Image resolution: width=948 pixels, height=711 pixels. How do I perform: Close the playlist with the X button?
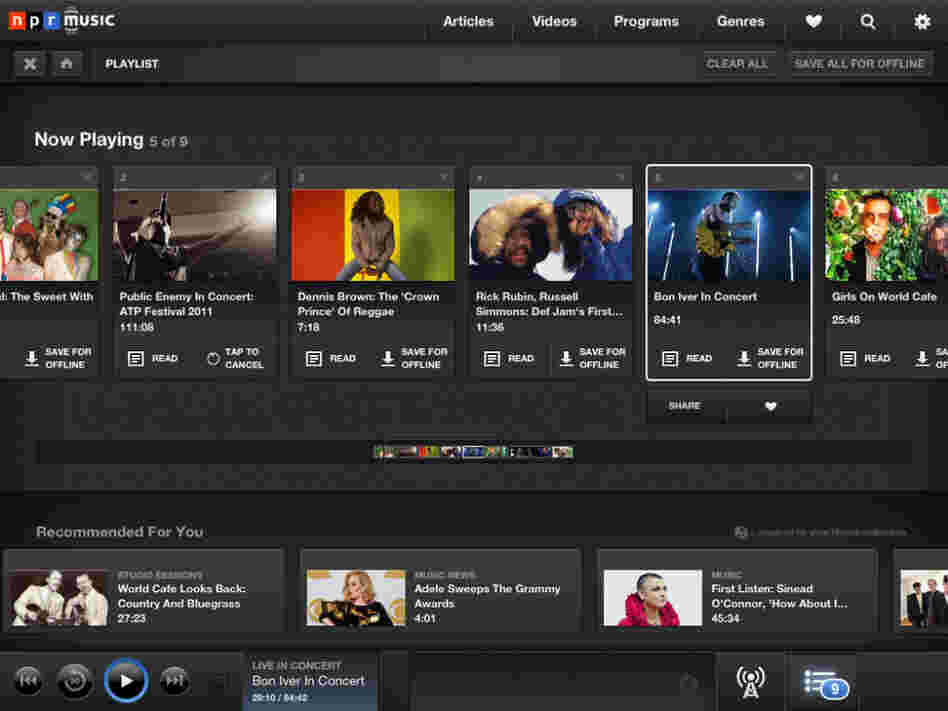pyautogui.click(x=30, y=63)
